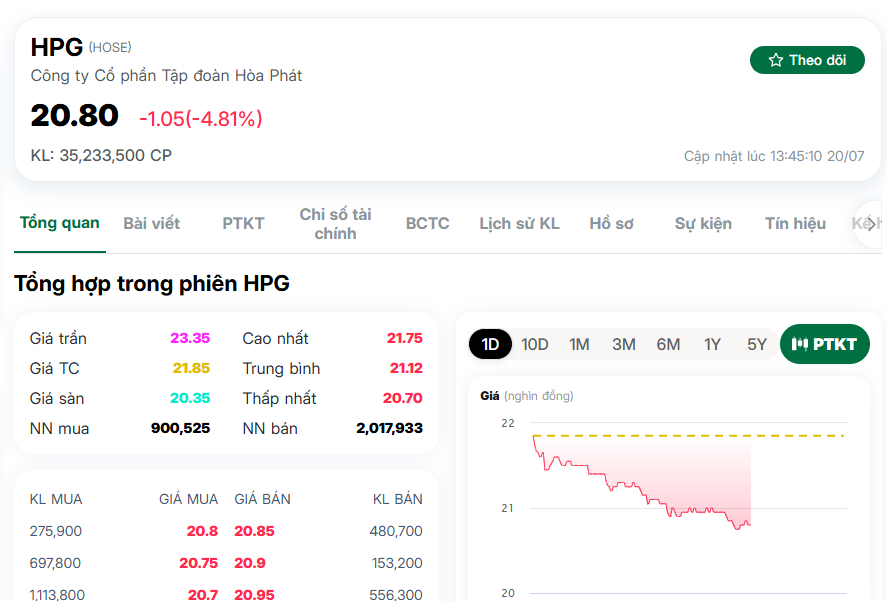The image size is (887, 601).
Task: Switch to the Tổng quan tab
Action: tap(59, 223)
